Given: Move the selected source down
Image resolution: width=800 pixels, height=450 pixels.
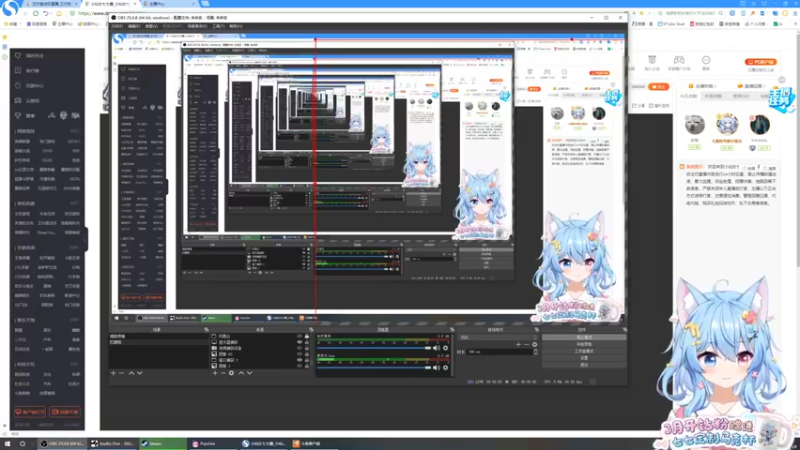Looking at the screenshot, I should tap(249, 373).
